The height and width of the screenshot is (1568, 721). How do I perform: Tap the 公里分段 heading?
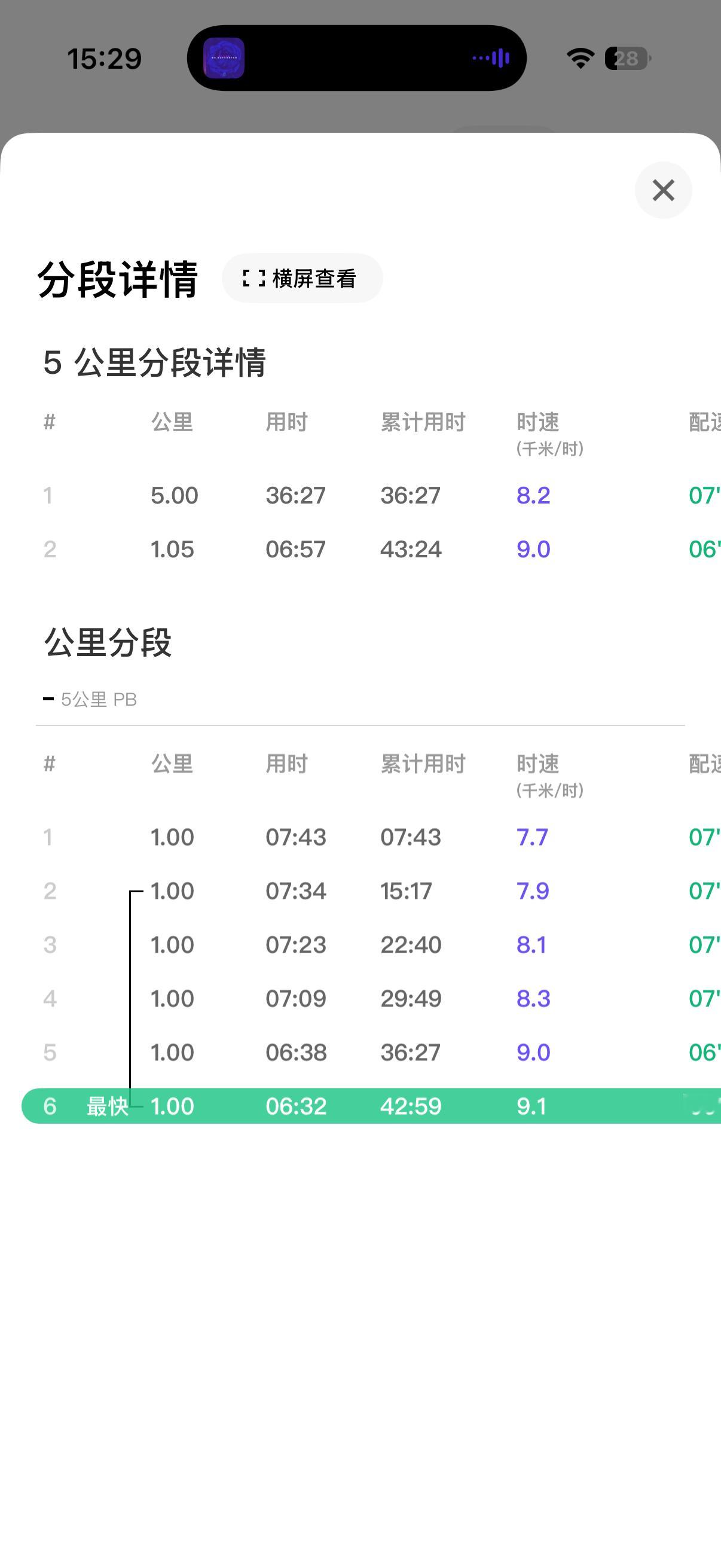[x=108, y=642]
